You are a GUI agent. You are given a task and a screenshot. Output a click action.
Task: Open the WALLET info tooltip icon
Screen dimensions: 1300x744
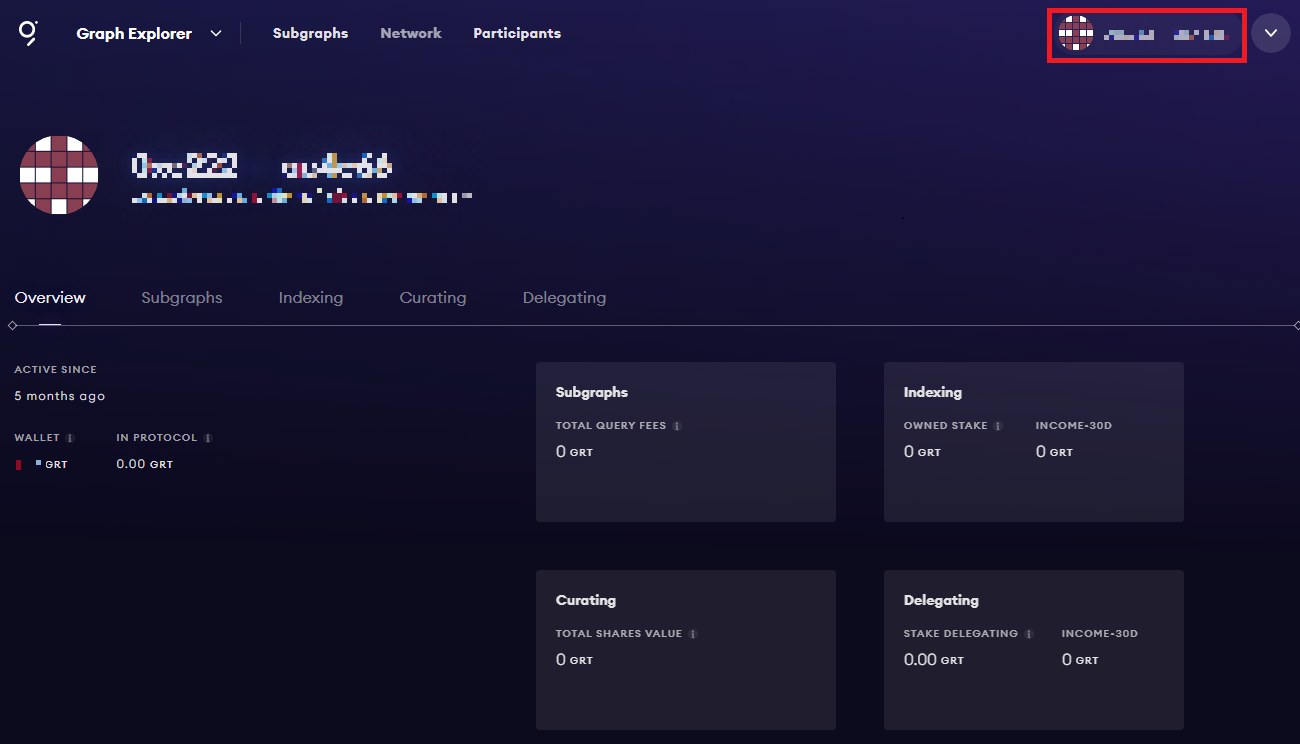tap(71, 437)
